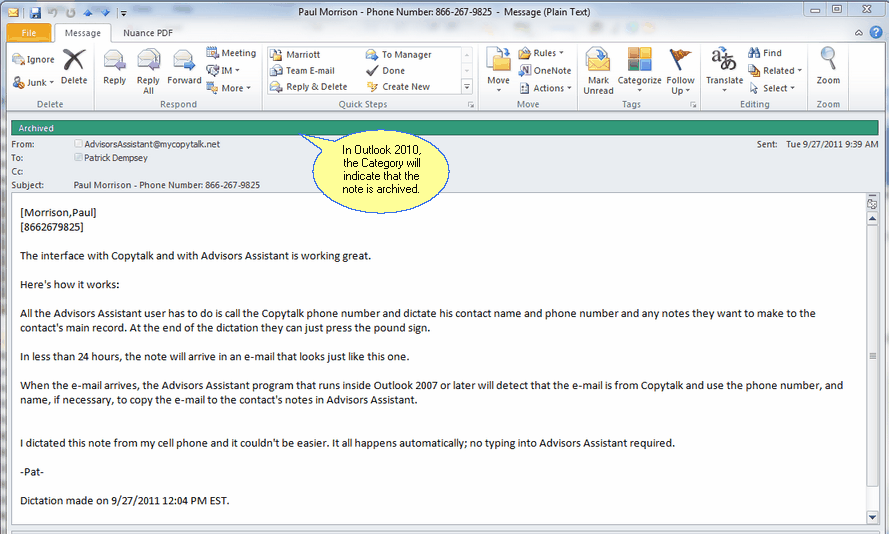
Task: Expand the Quick Steps gallery
Action: (x=467, y=87)
